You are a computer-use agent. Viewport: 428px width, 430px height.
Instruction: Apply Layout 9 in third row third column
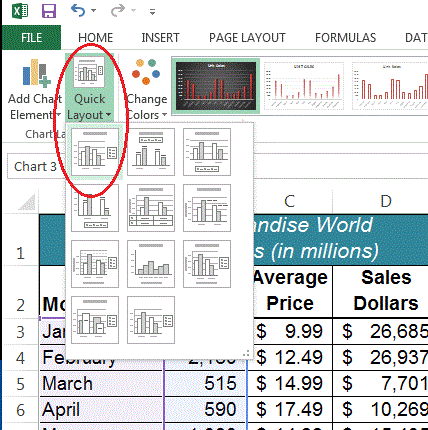pos(207,264)
